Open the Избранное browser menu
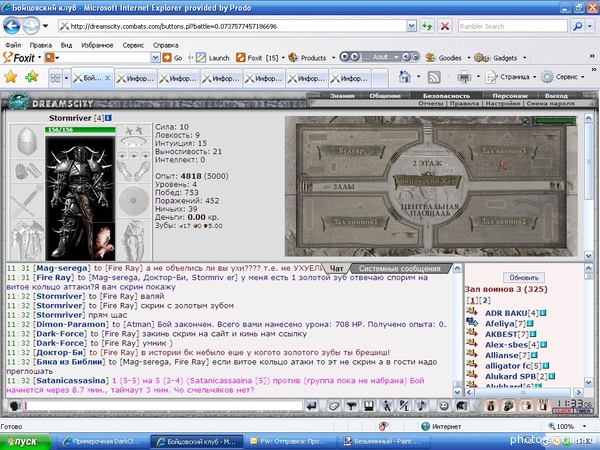The width and height of the screenshot is (600, 450). 97,45
